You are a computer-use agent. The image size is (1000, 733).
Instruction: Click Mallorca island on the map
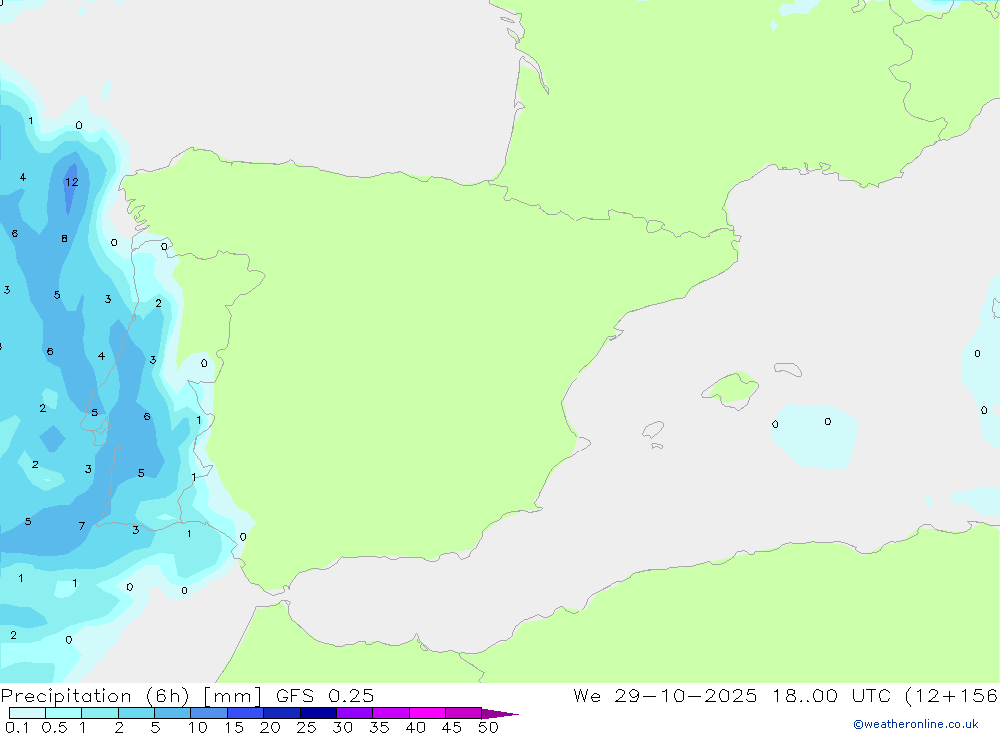pyautogui.click(x=731, y=389)
